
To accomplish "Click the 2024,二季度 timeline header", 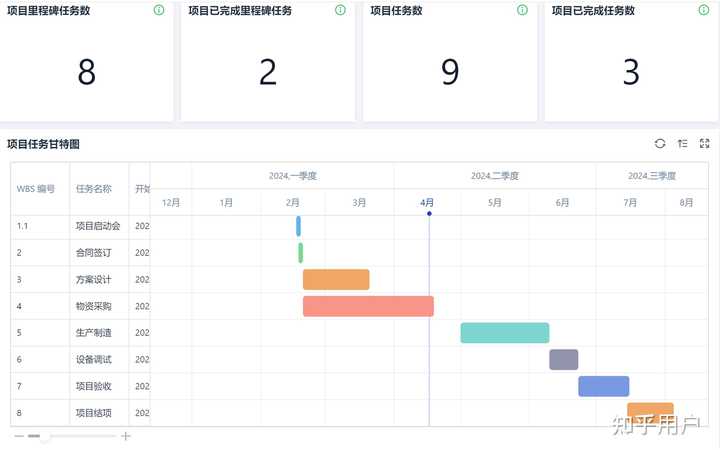I will [x=495, y=176].
